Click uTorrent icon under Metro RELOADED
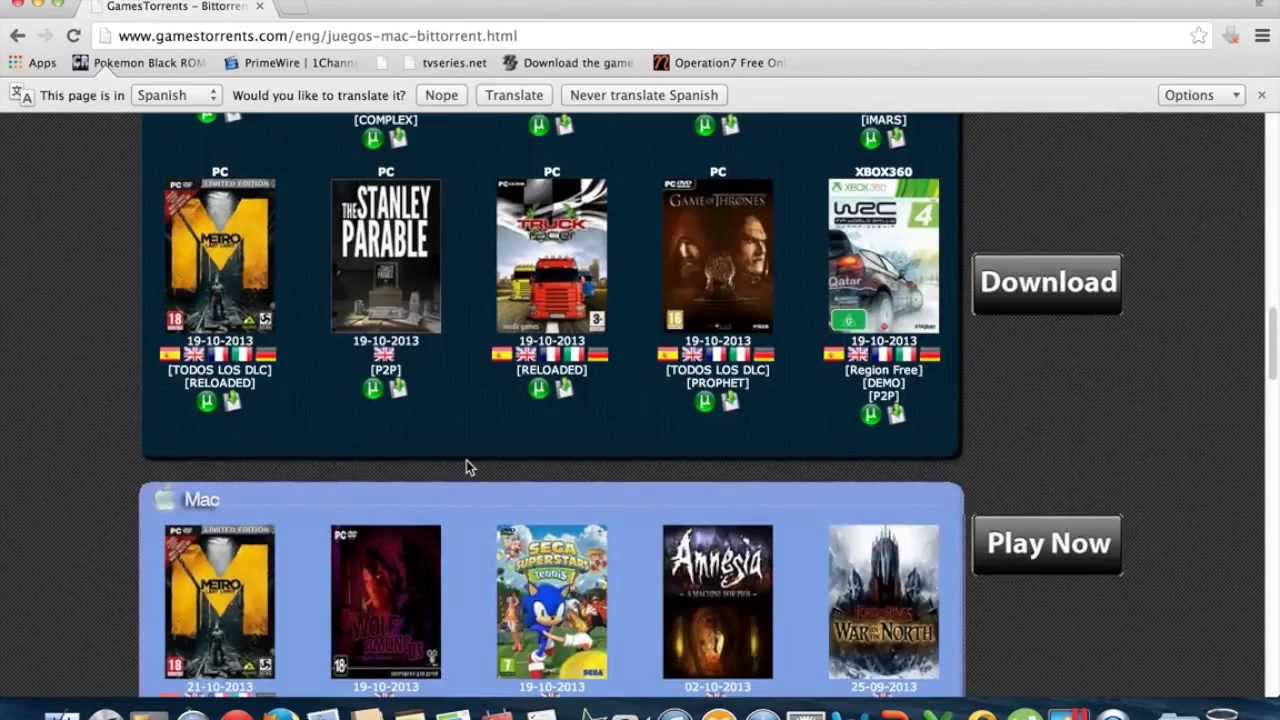The width and height of the screenshot is (1280, 720). (207, 401)
